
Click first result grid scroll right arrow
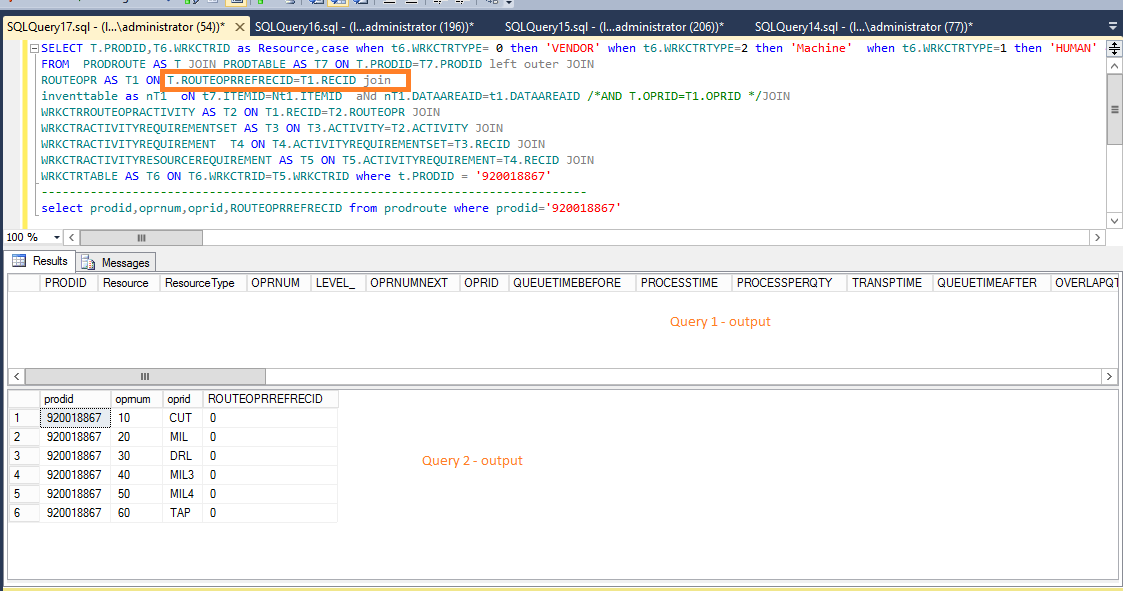coord(1109,376)
